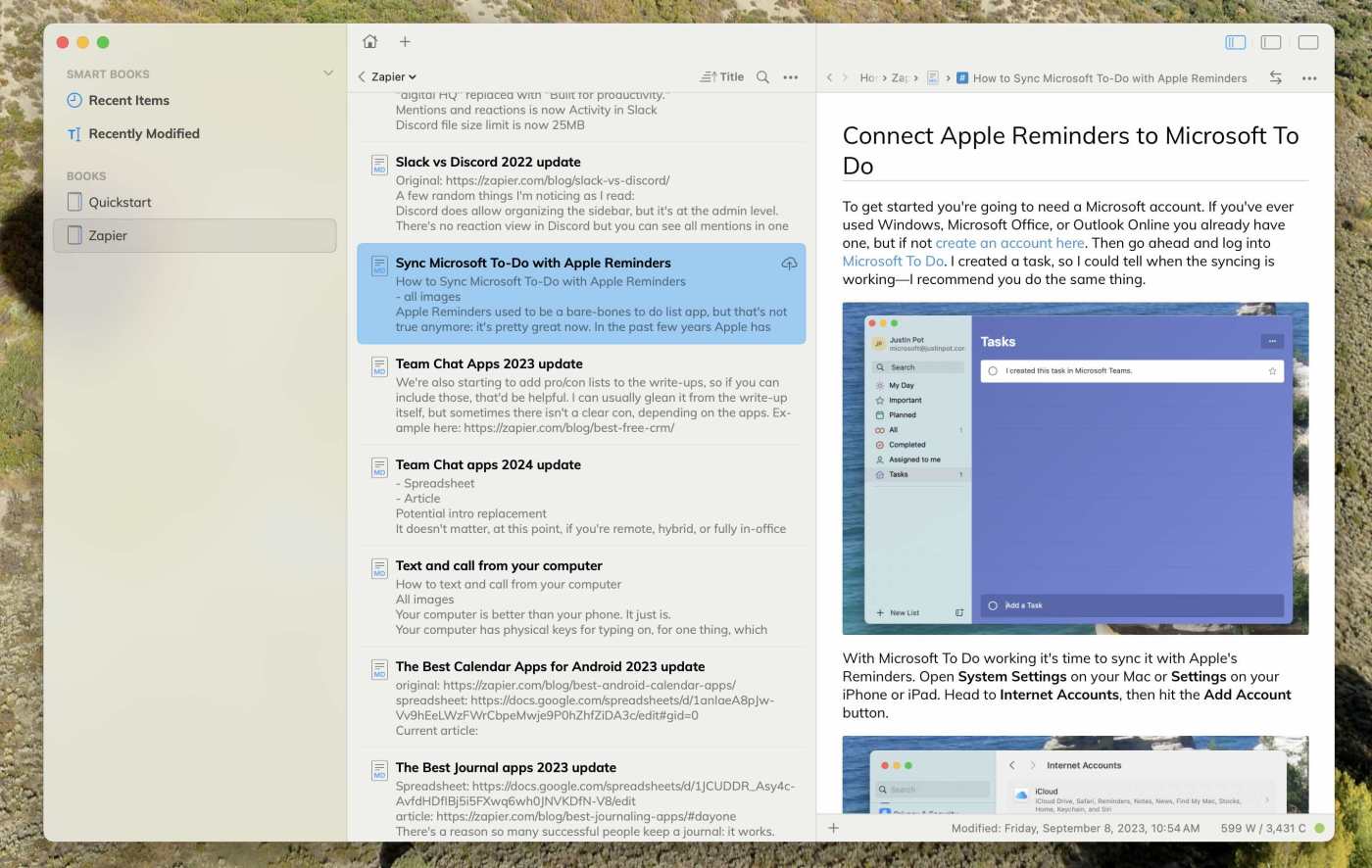The width and height of the screenshot is (1372, 868).
Task: Open the Slack vs Discord 2022 update note
Action: (581, 193)
